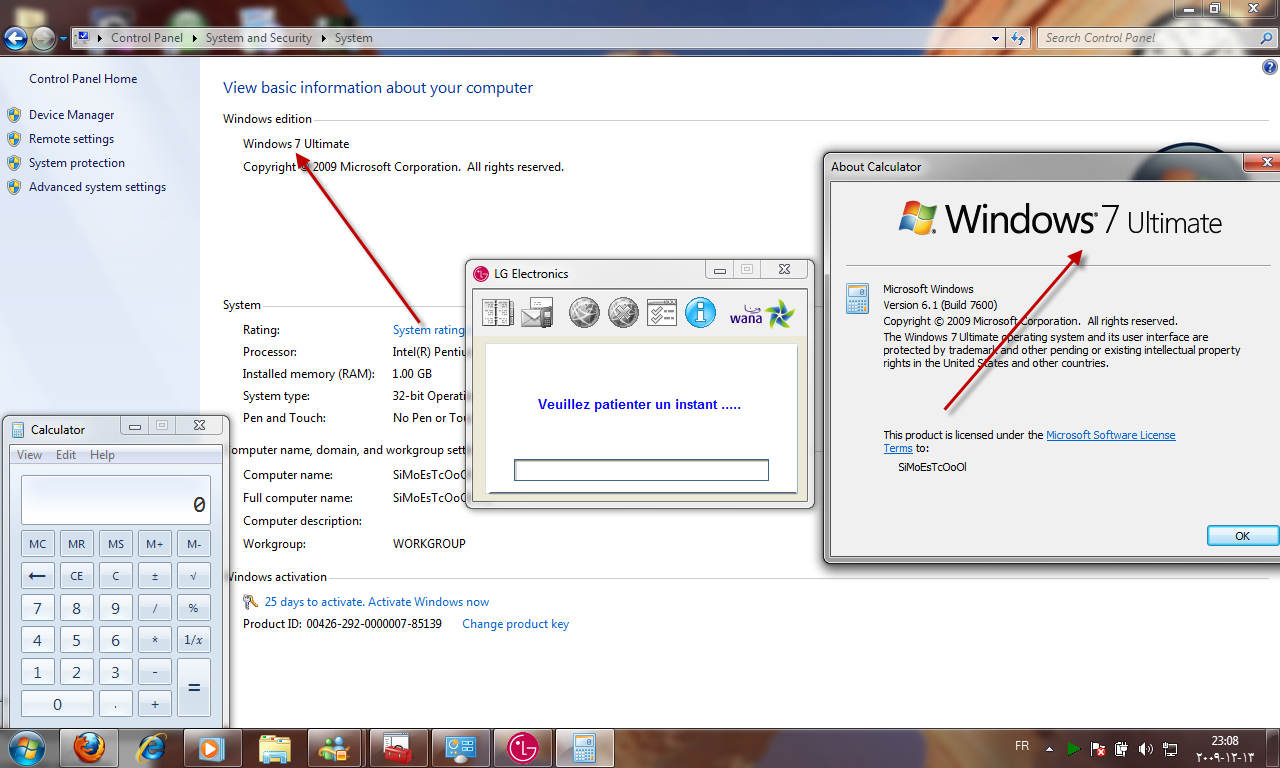Click the backspace arrow button in Calculator

point(38,576)
